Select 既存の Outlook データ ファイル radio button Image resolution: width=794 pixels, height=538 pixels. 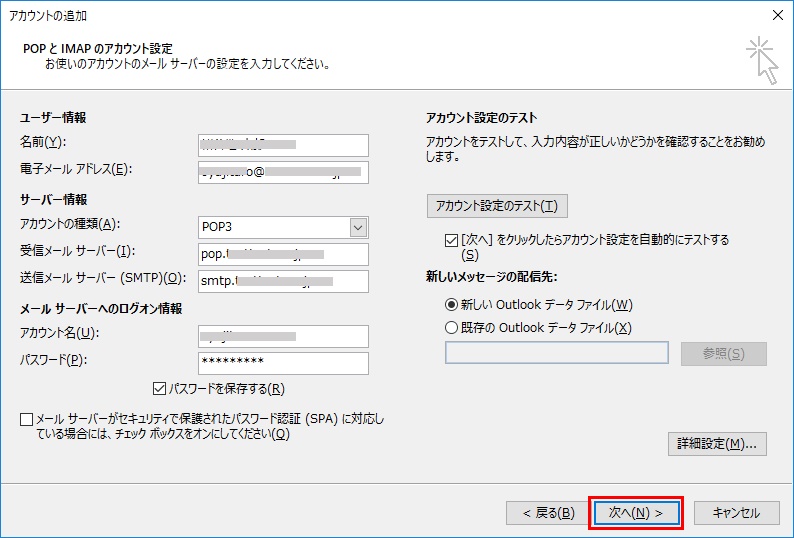pos(451,328)
